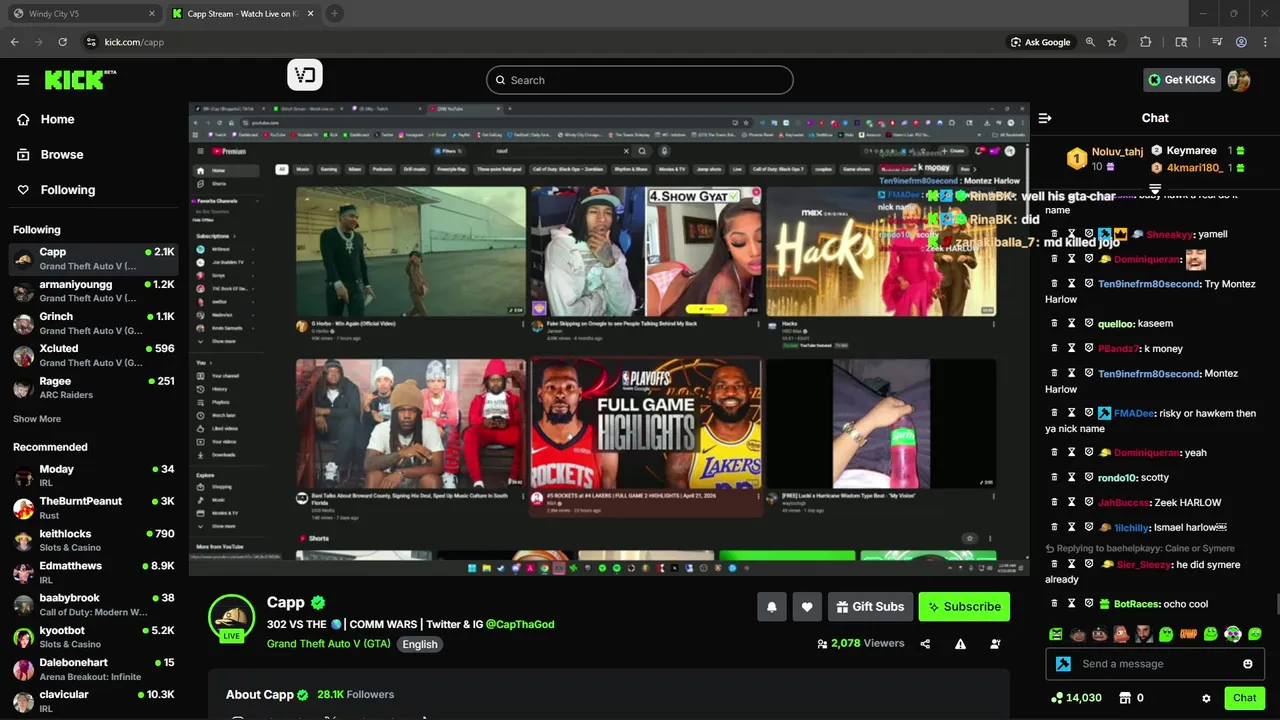Click the heart follow icon for Capp
Image resolution: width=1280 pixels, height=720 pixels.
tap(807, 606)
